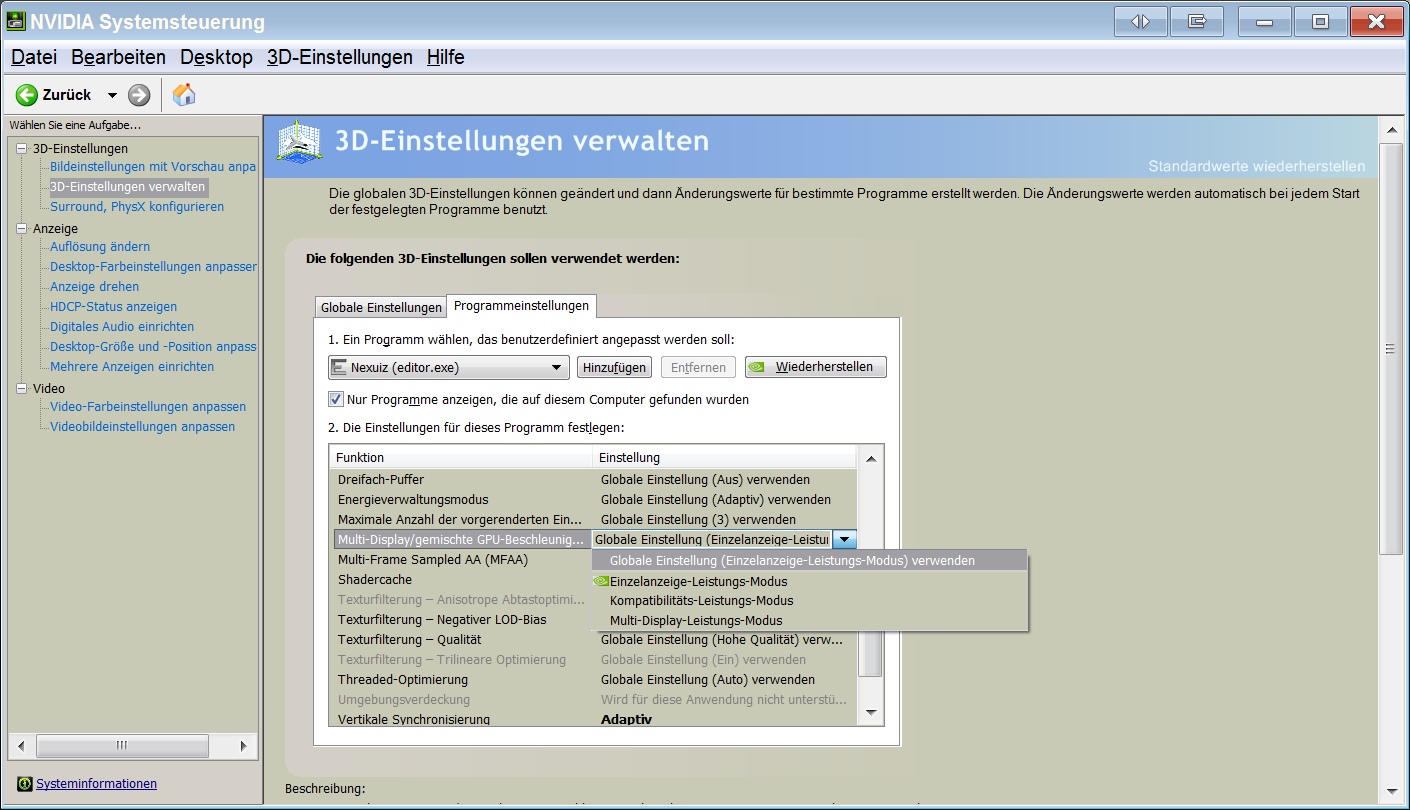Select Texturfilterung – Negativer LOD-Bias row

[461, 619]
